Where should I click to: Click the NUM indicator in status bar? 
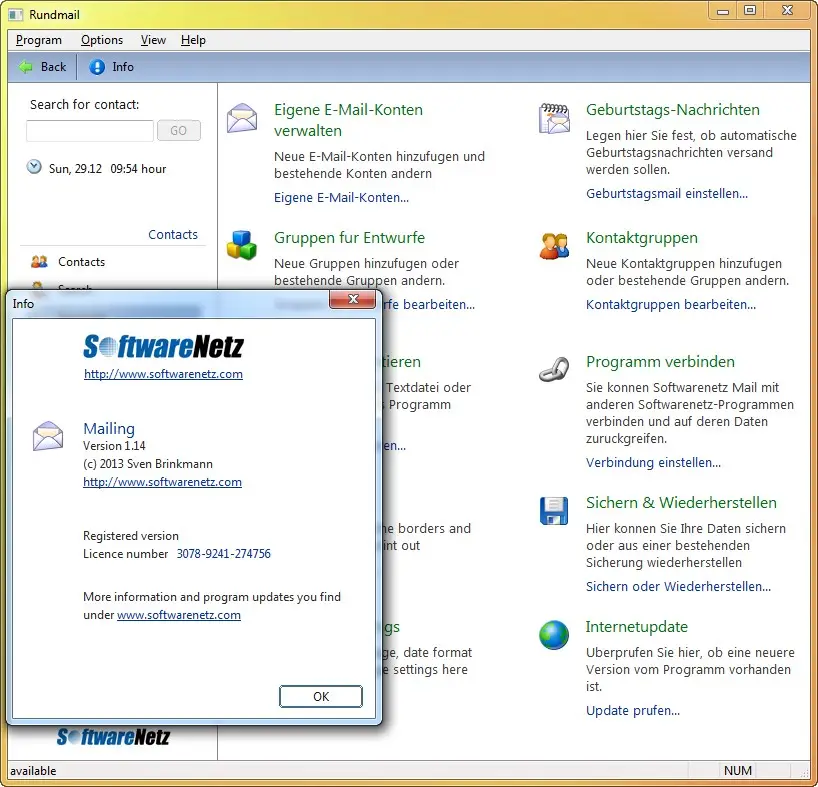738,771
